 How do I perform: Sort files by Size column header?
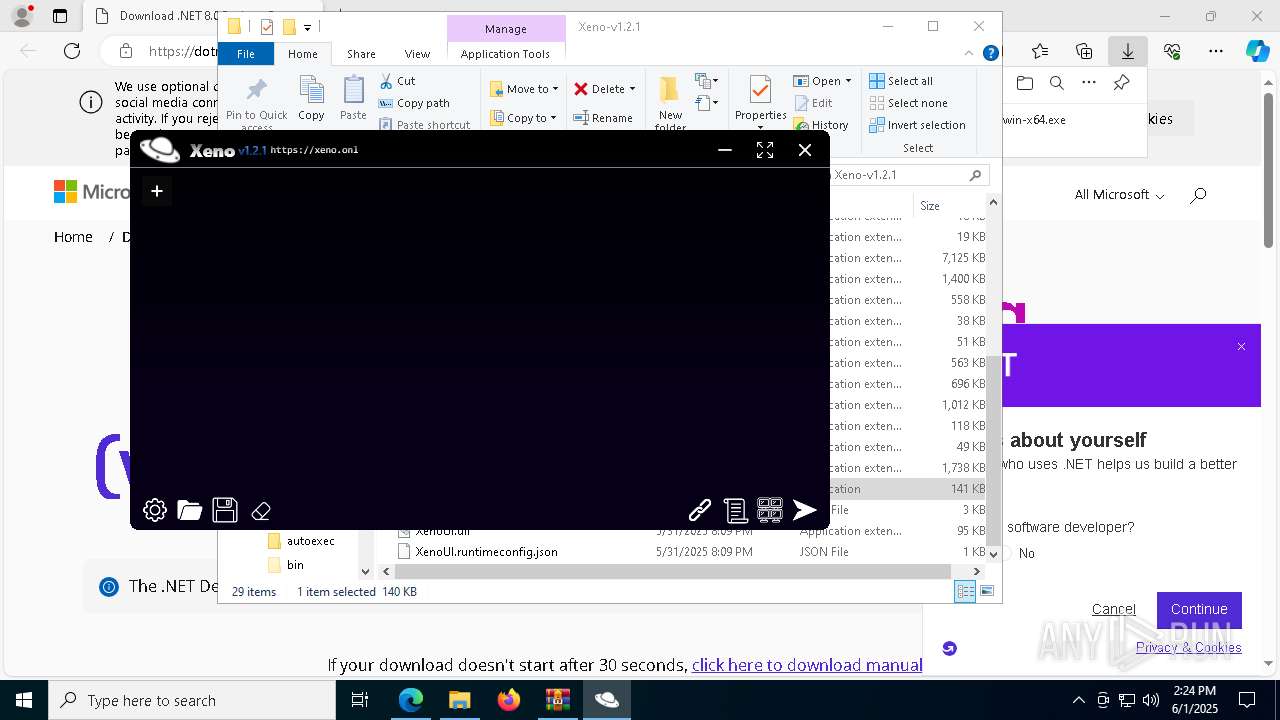click(x=930, y=206)
